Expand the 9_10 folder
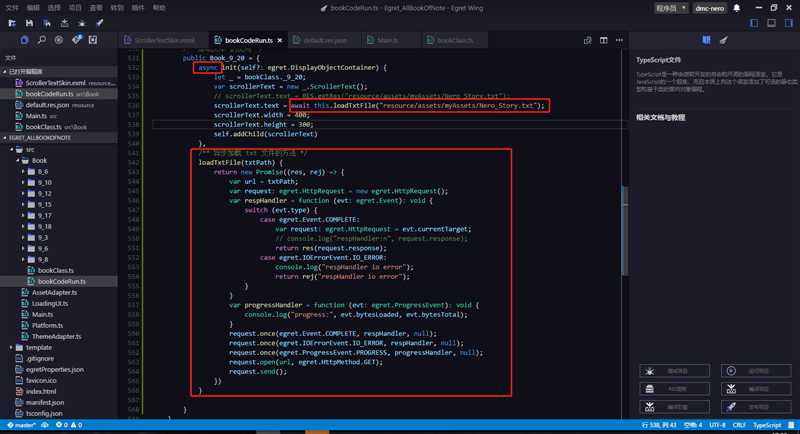Screen dimensions: 800x434 point(23,183)
